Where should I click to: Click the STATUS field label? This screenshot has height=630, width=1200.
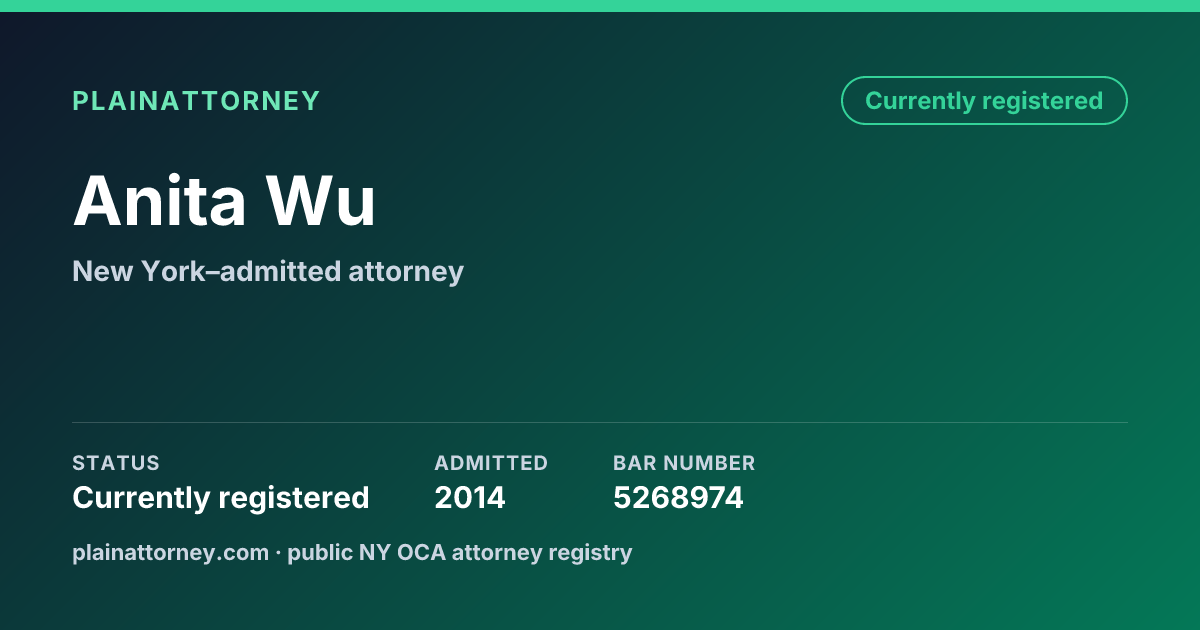[x=116, y=463]
